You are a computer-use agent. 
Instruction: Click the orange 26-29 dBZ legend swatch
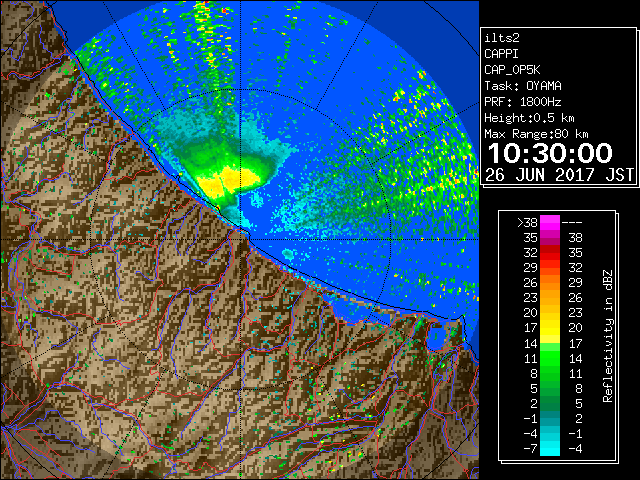(x=550, y=282)
